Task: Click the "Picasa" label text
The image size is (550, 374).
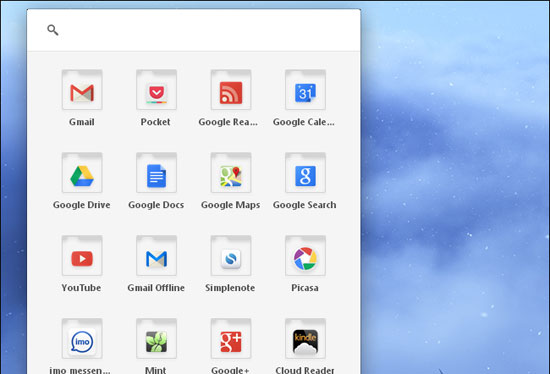Action: pyautogui.click(x=305, y=288)
